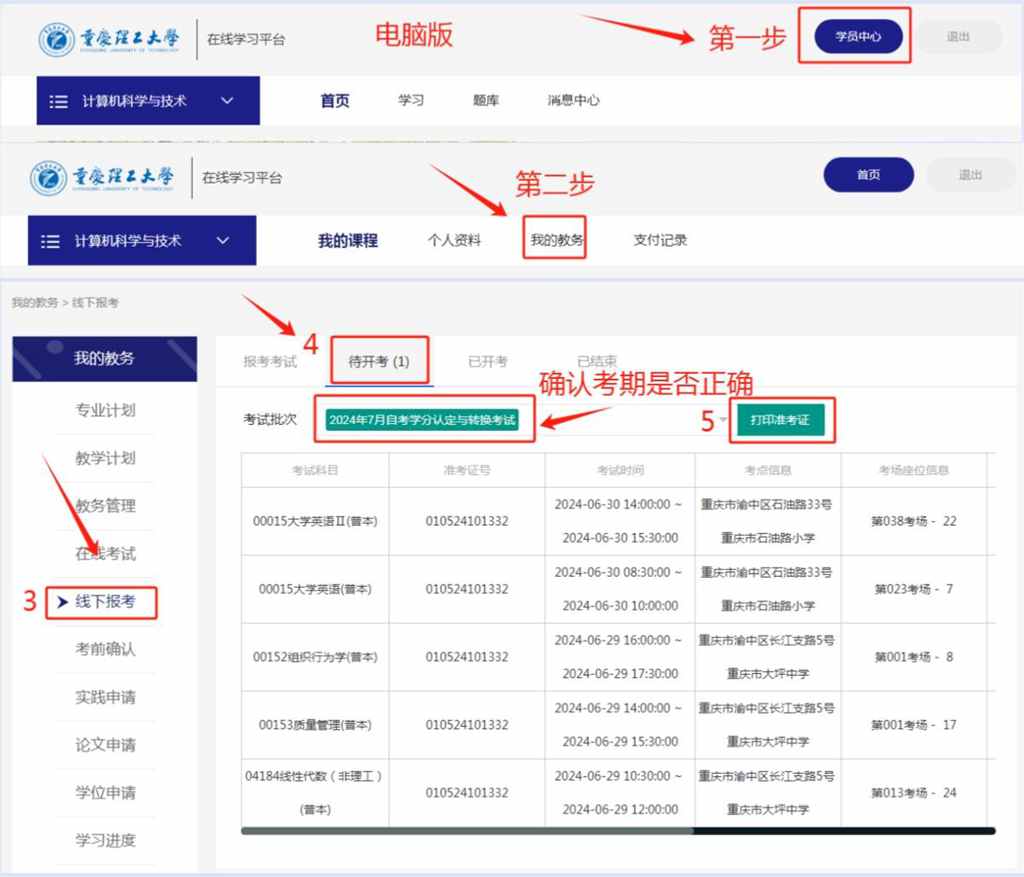Screen dimensions: 1024x877
Task: Select the 个人资料 tab
Action: point(455,240)
